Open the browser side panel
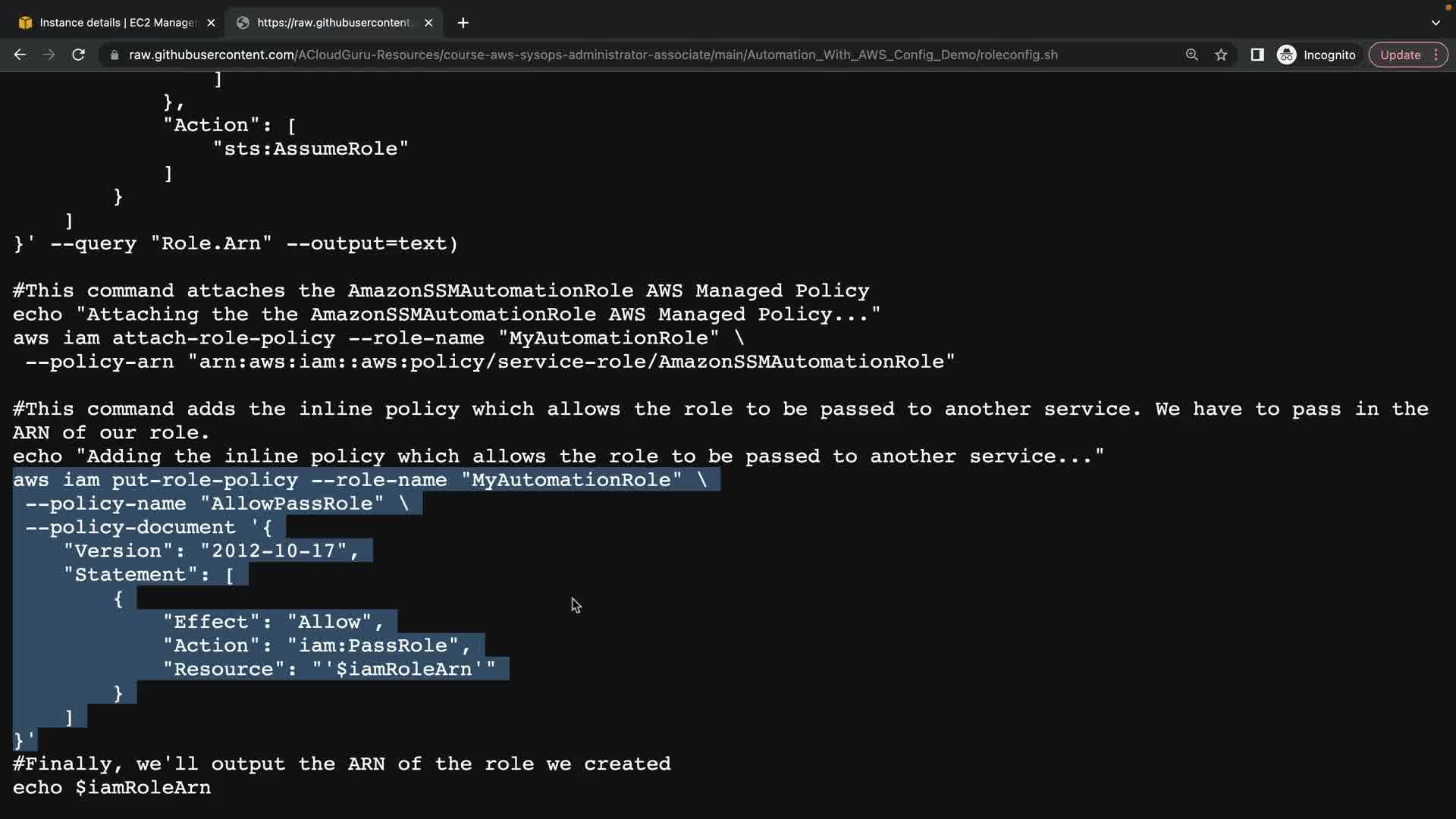This screenshot has width=1456, height=819. click(x=1257, y=55)
